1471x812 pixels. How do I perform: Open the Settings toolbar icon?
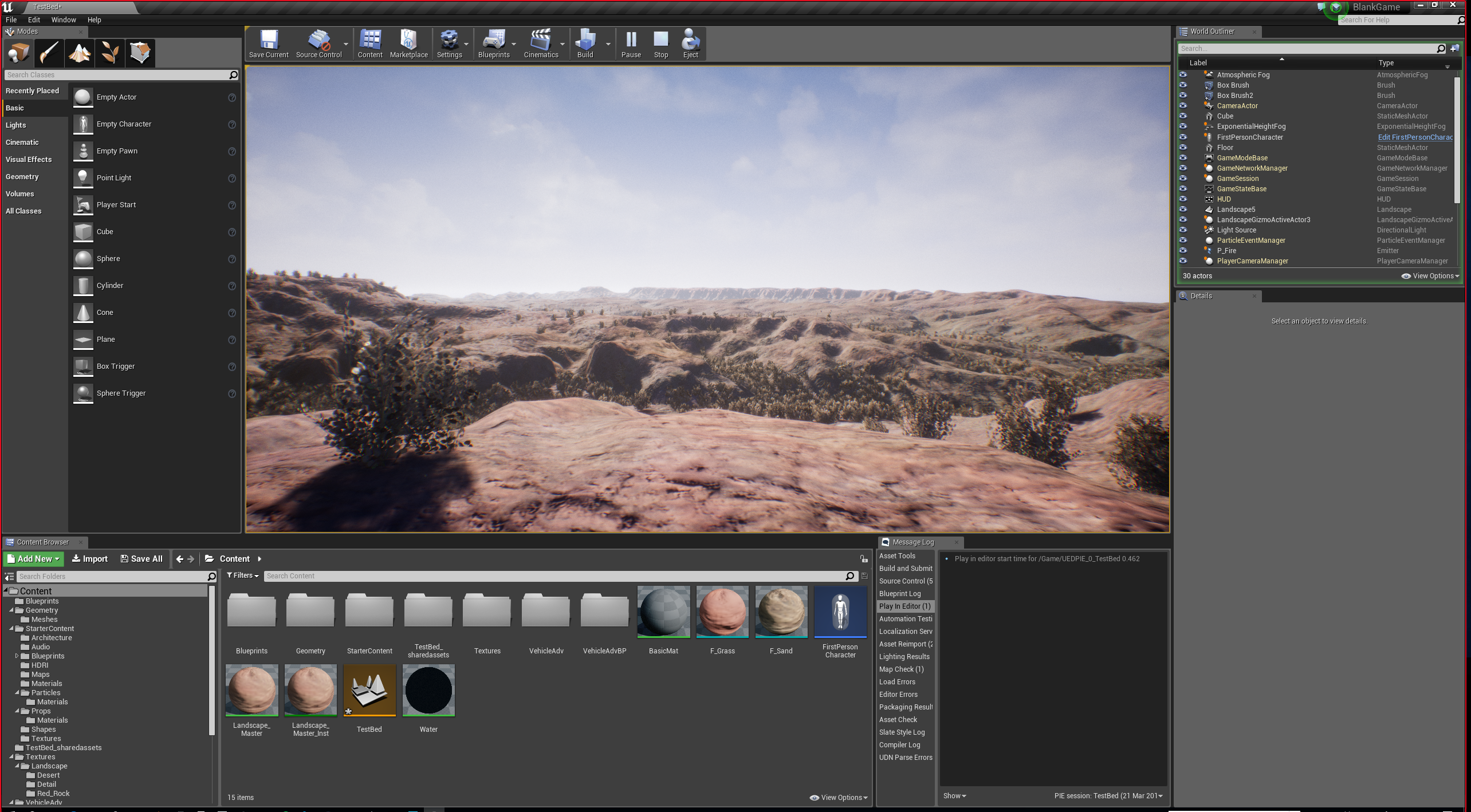coord(449,44)
